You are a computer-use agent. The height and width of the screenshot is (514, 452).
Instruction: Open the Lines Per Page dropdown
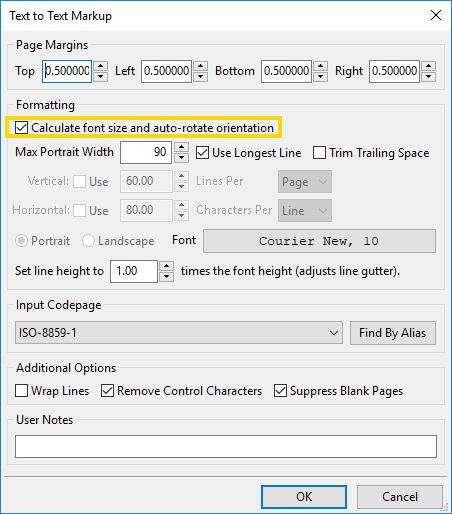(305, 182)
